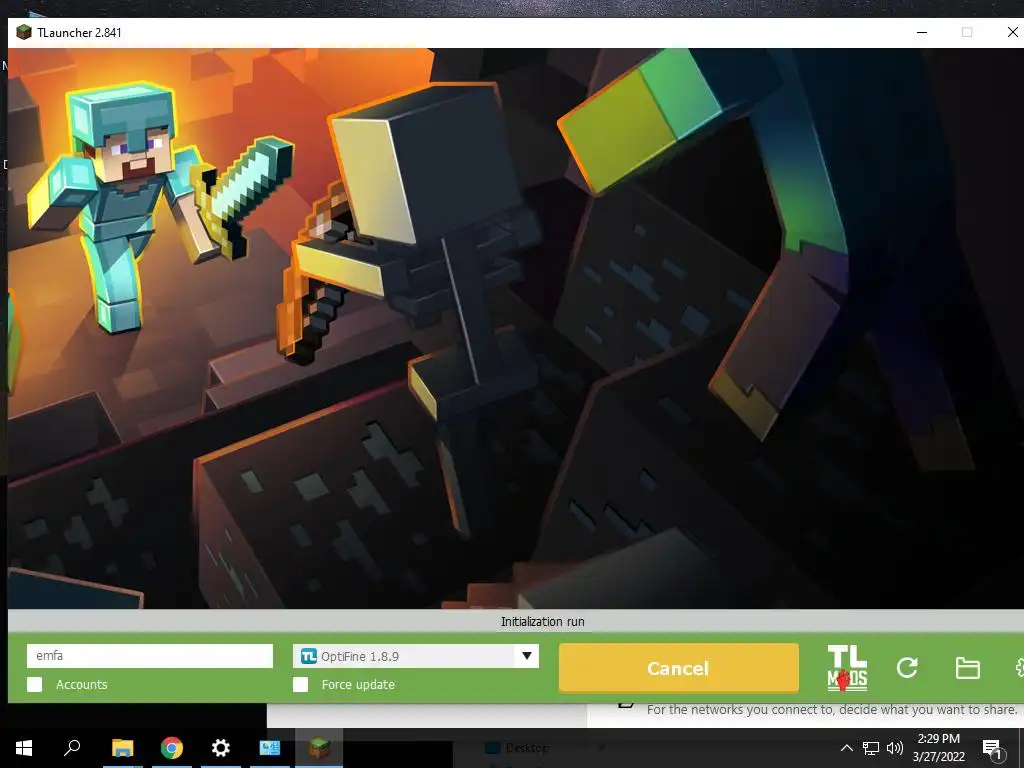Open the notification center icon
The width and height of the screenshot is (1024, 768).
[992, 749]
